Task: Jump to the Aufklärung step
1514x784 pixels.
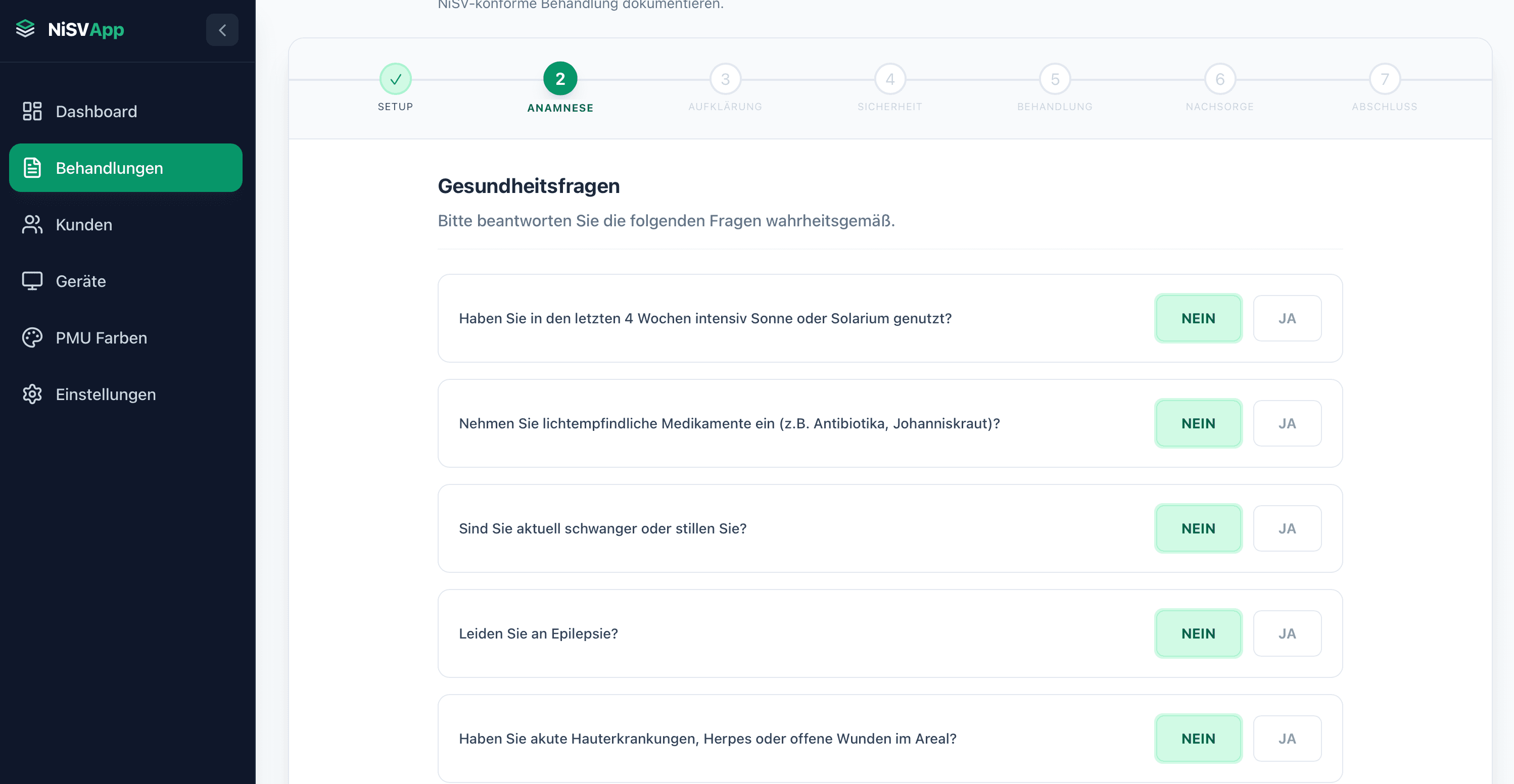Action: coord(725,78)
